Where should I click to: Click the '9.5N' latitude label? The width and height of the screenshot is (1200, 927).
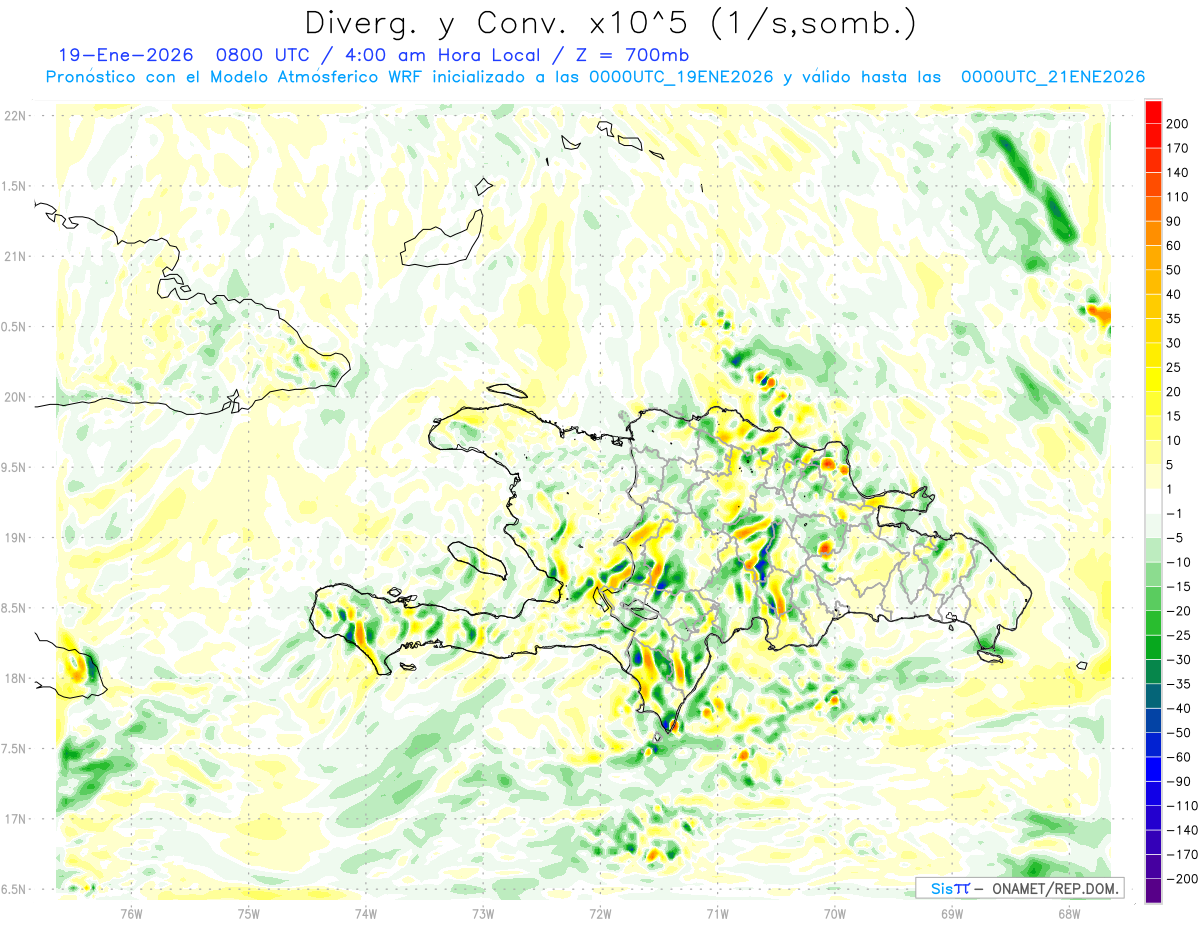[14, 467]
